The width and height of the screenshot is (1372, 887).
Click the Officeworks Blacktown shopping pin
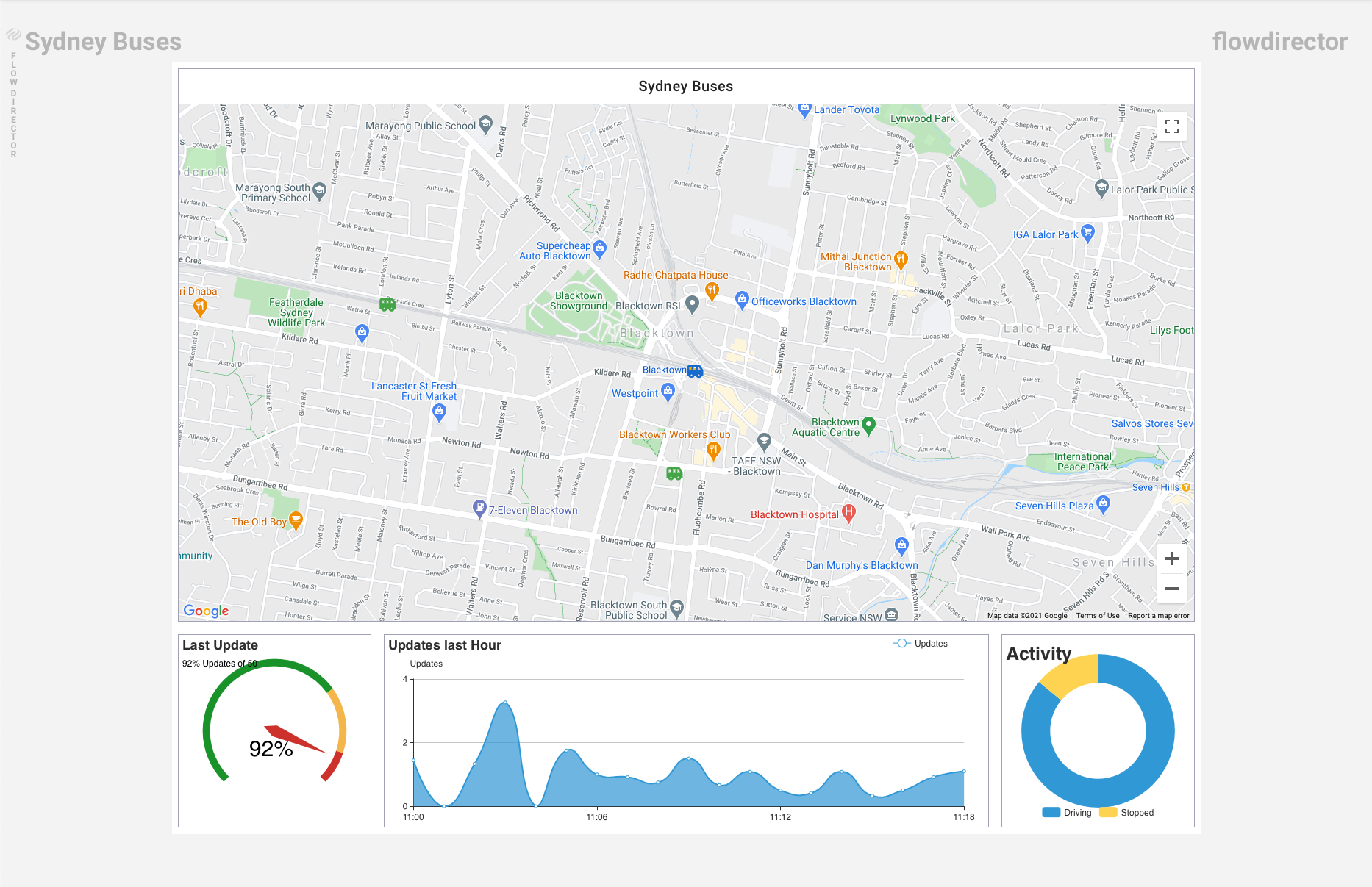click(x=742, y=300)
